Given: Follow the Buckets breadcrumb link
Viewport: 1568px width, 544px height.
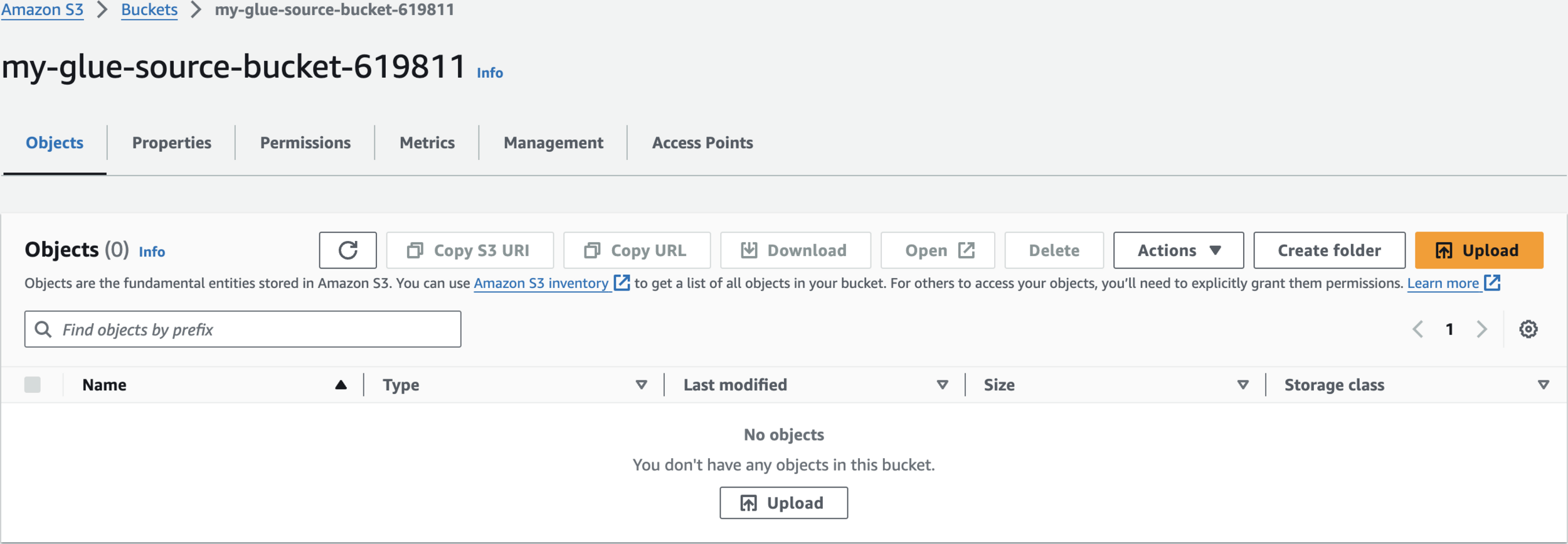Looking at the screenshot, I should pyautogui.click(x=149, y=10).
